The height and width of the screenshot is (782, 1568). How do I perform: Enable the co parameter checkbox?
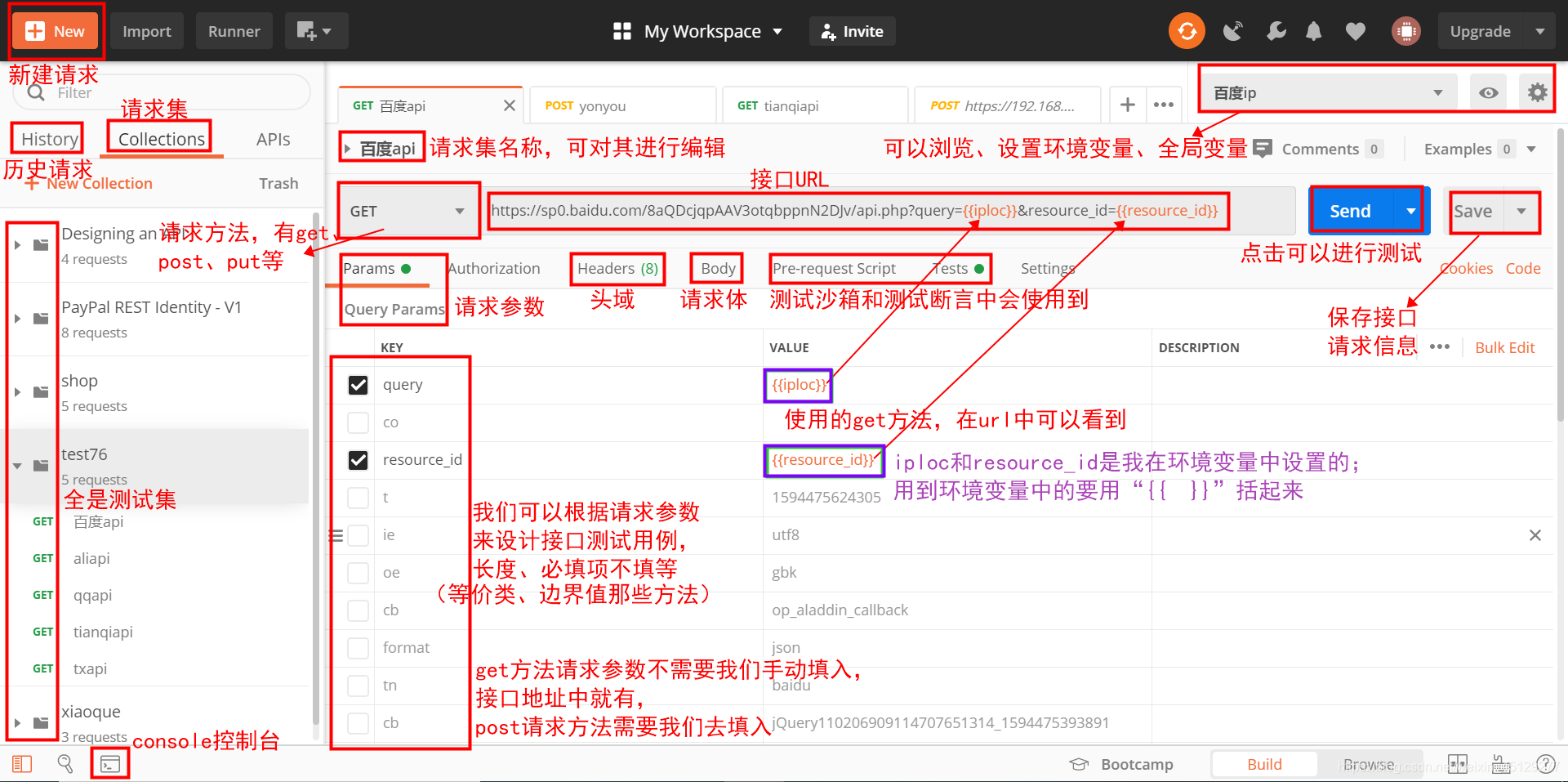click(358, 422)
